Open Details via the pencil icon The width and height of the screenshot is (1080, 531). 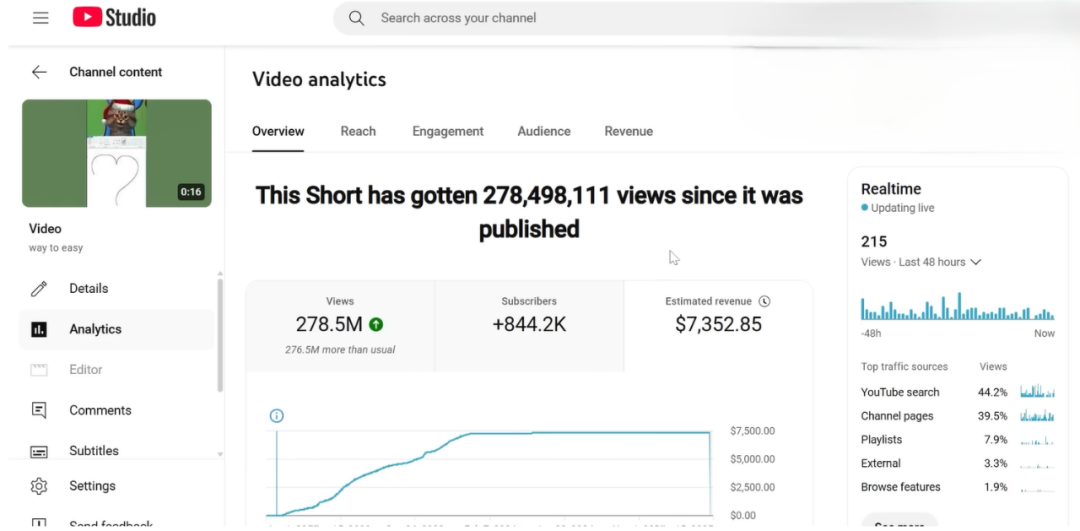[39, 289]
